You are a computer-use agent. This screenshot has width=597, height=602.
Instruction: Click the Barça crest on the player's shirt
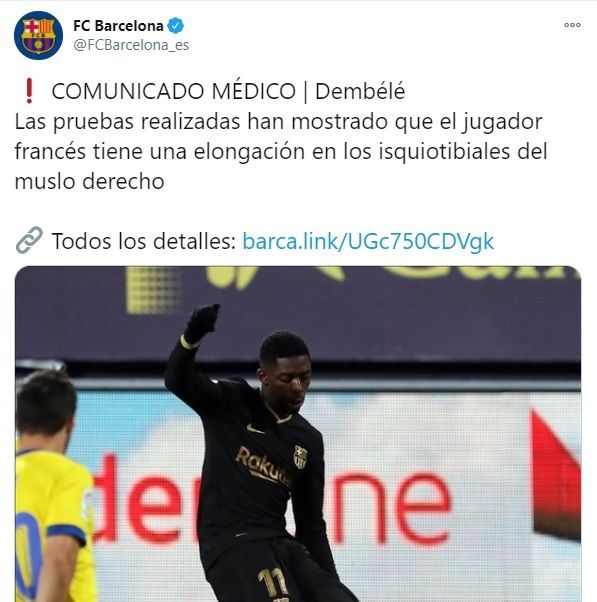point(300,456)
